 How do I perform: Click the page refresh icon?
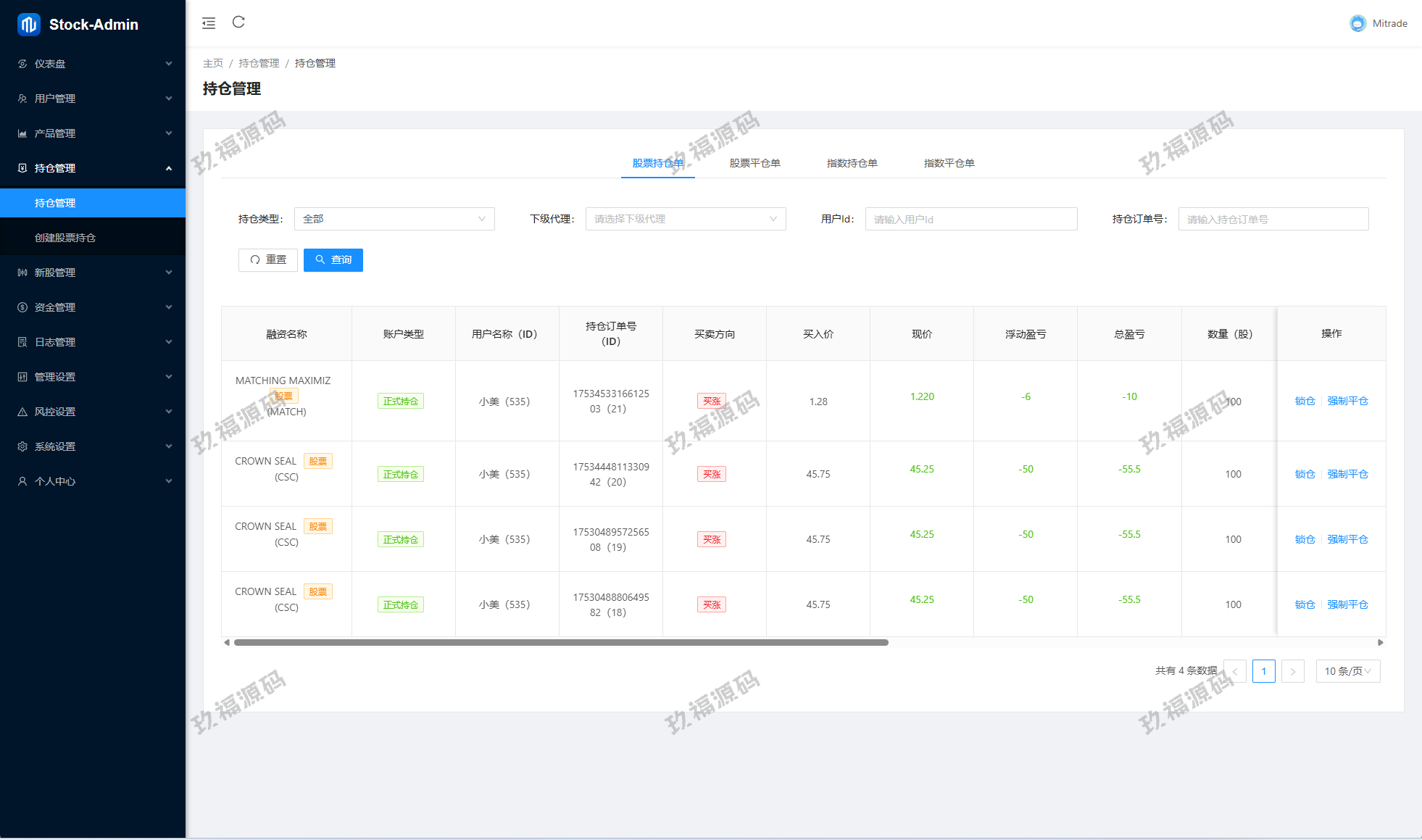[x=238, y=22]
